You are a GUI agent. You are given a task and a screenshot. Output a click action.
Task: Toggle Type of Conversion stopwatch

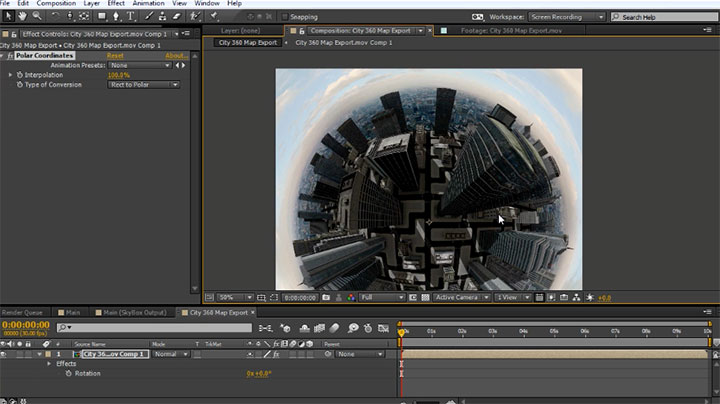[x=20, y=84]
